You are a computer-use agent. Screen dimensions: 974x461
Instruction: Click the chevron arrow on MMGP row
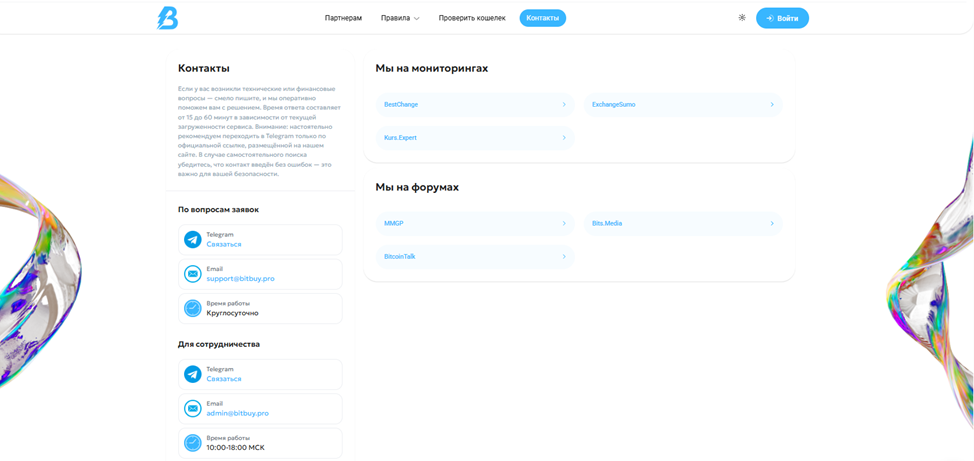click(564, 223)
